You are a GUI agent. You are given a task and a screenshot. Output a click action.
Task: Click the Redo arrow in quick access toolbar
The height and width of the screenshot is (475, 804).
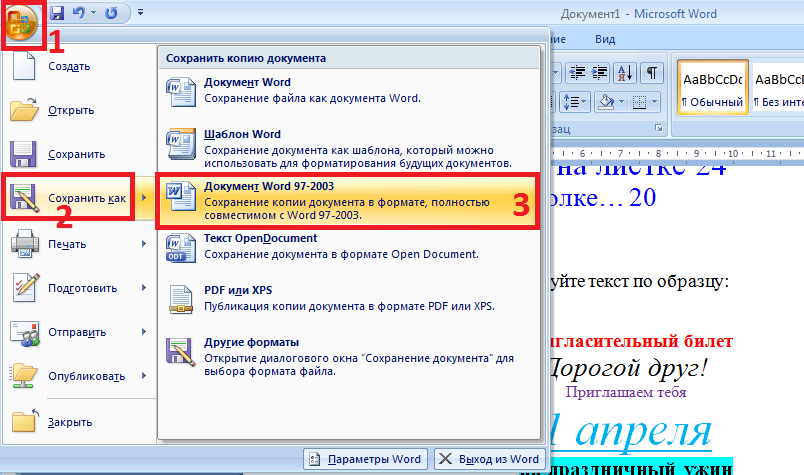111,13
